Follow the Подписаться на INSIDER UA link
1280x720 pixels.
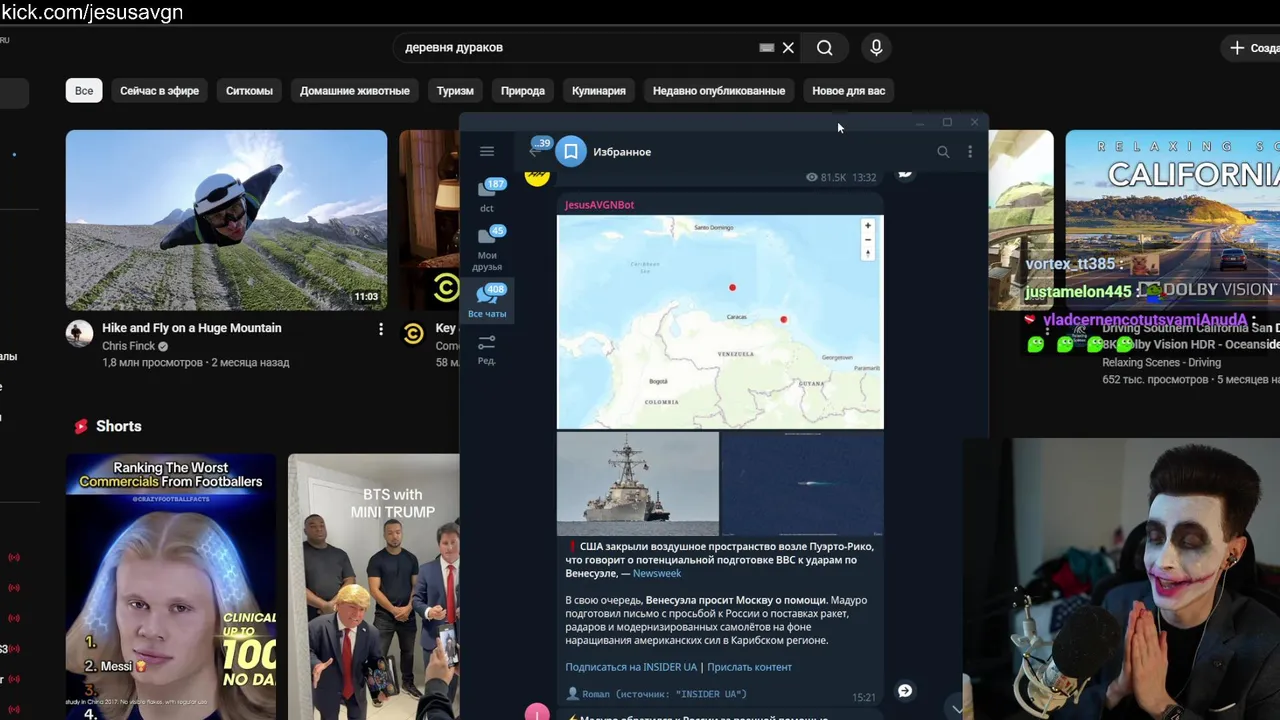click(631, 667)
